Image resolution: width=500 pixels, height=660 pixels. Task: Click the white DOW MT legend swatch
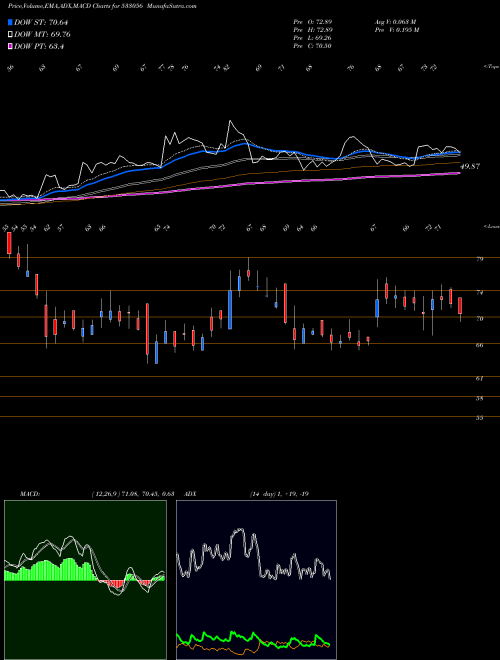[x=11, y=35]
